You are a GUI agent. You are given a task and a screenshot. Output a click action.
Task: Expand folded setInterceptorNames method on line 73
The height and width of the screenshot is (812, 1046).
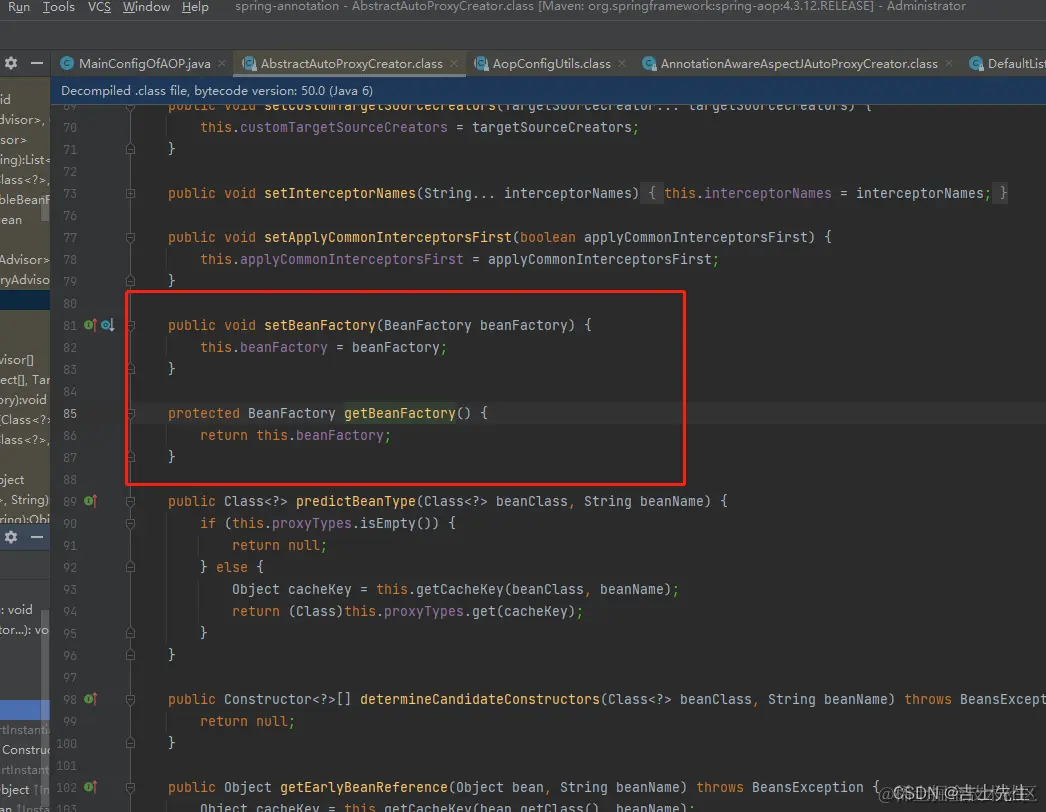131,193
